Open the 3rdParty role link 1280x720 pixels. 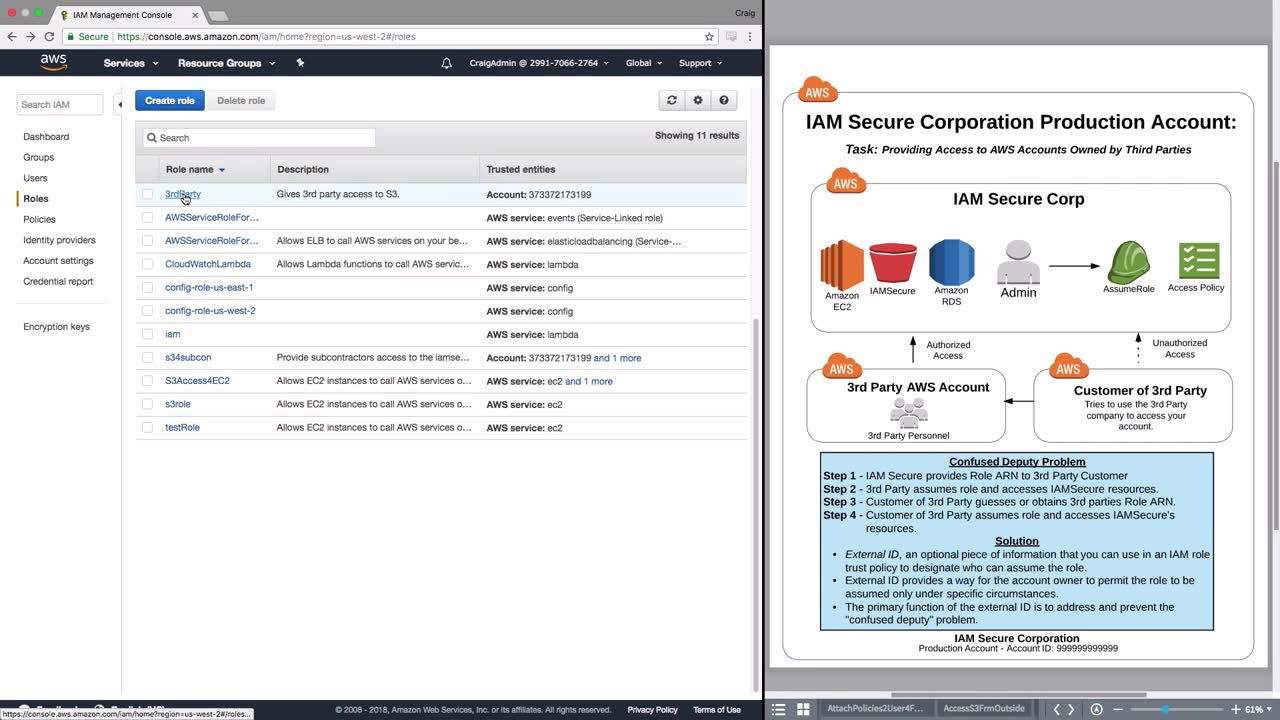pos(183,194)
